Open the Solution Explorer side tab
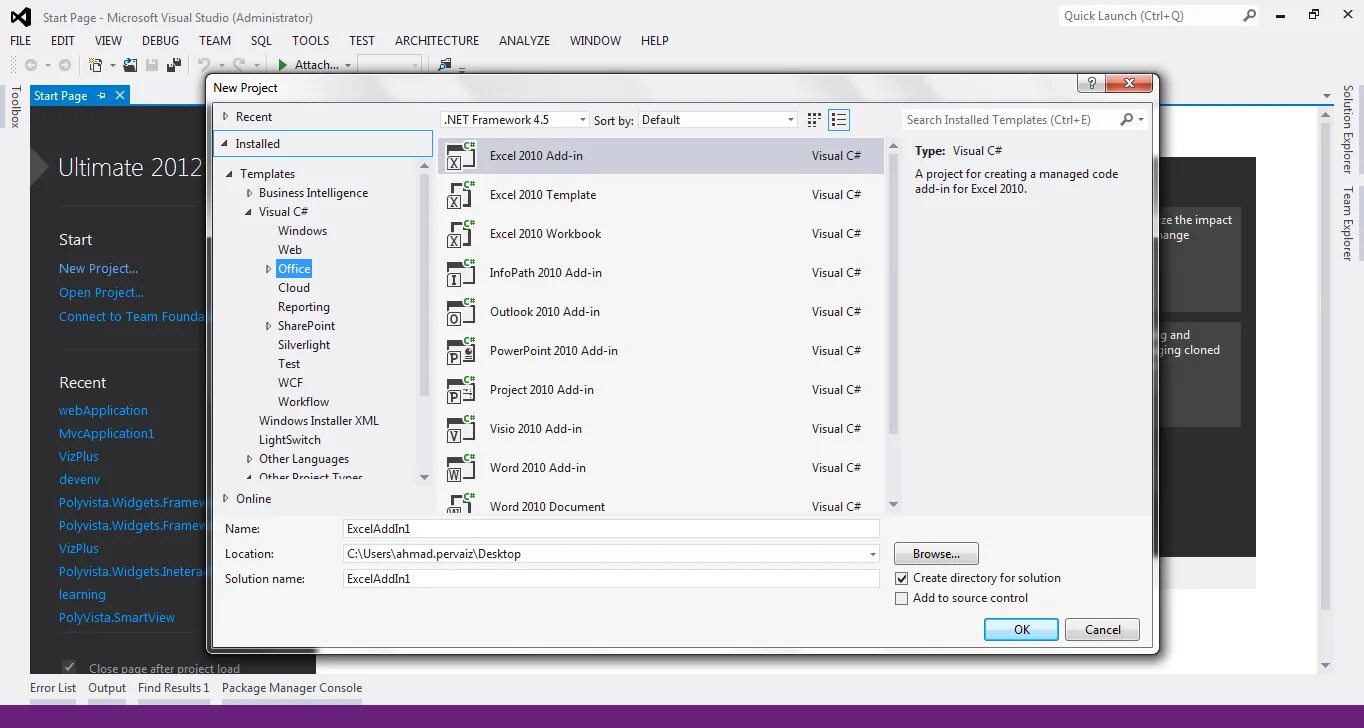The width and height of the screenshot is (1364, 728). pyautogui.click(x=1348, y=130)
